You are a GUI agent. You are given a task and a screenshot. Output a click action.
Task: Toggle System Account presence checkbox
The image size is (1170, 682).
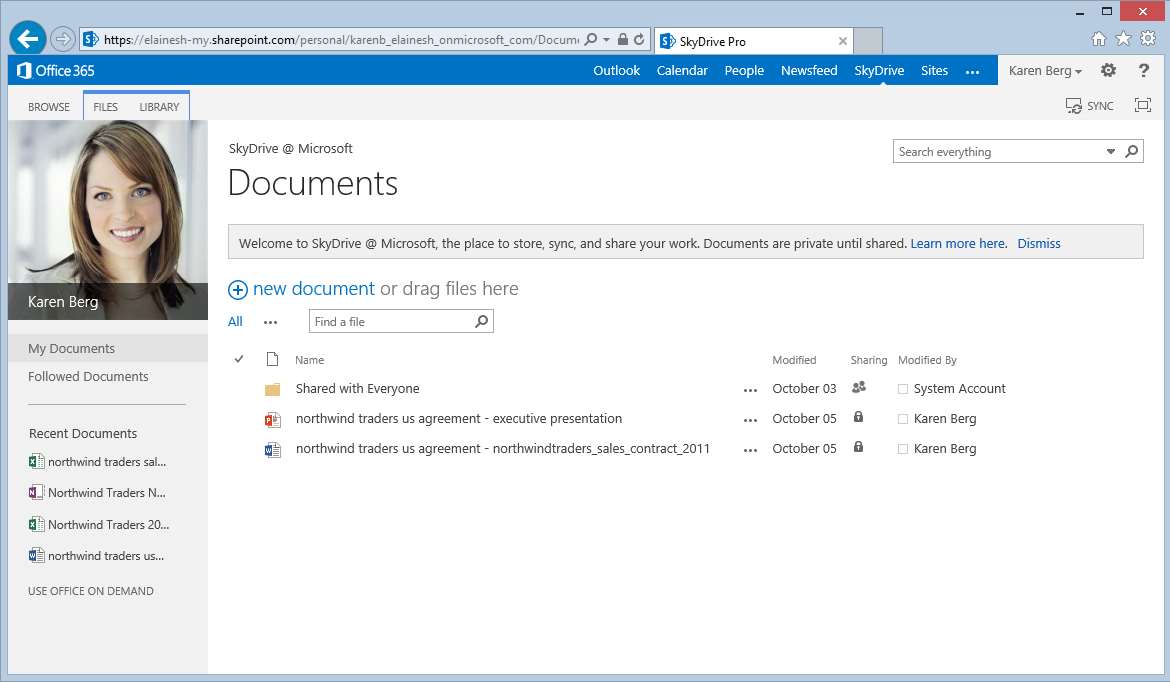tap(903, 389)
